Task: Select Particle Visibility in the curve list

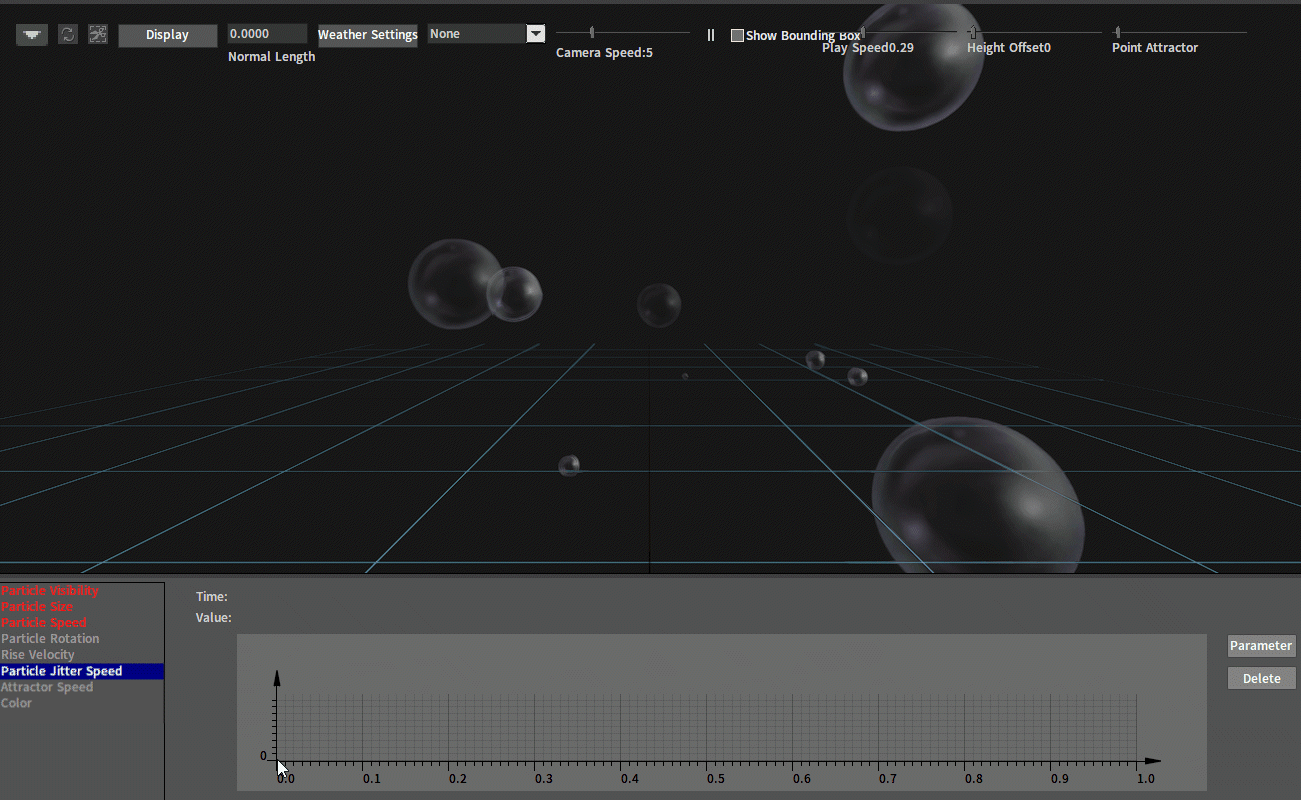Action: pyautogui.click(x=82, y=591)
